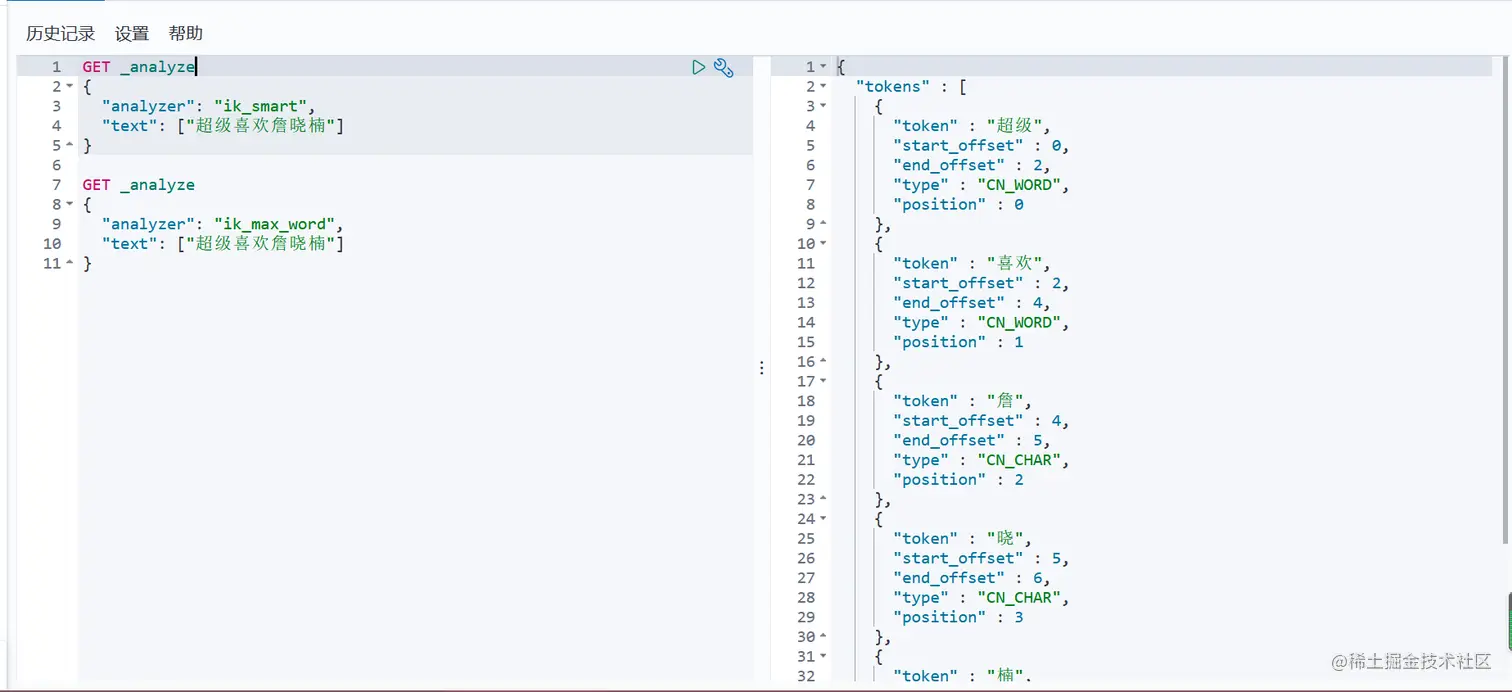The image size is (1512, 692).
Task: Open the 历史记录 menu
Action: tap(60, 33)
